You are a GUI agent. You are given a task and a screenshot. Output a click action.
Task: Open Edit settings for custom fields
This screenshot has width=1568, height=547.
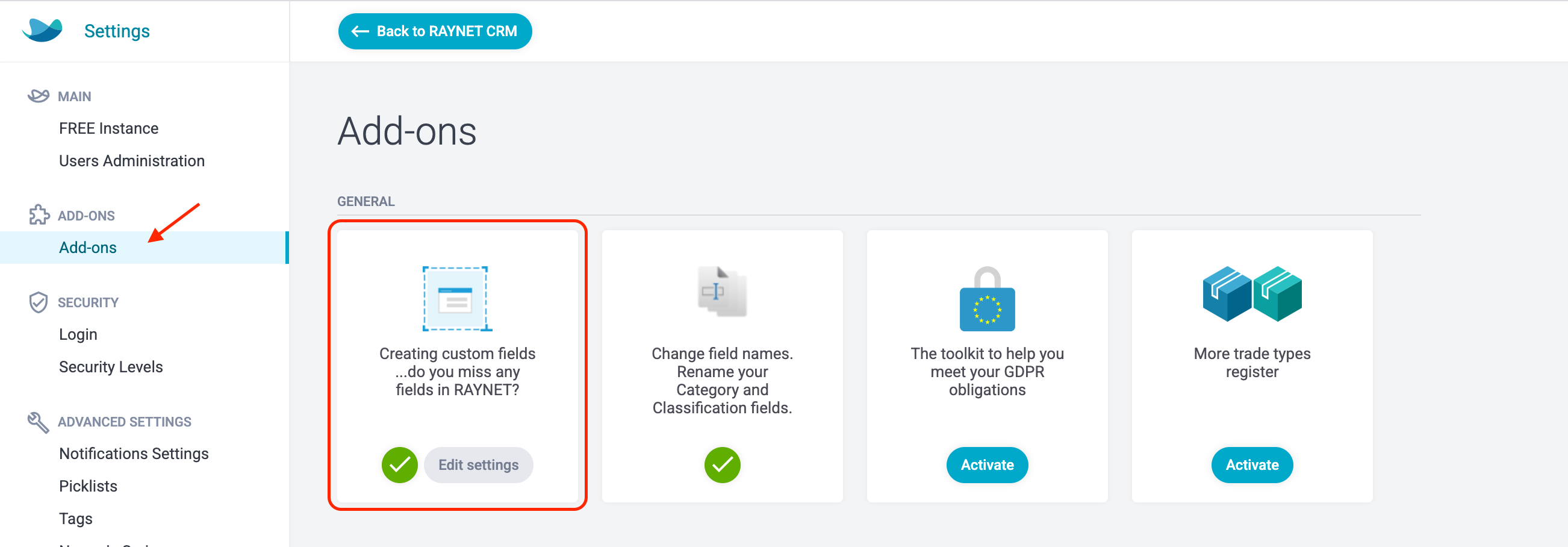coord(479,464)
